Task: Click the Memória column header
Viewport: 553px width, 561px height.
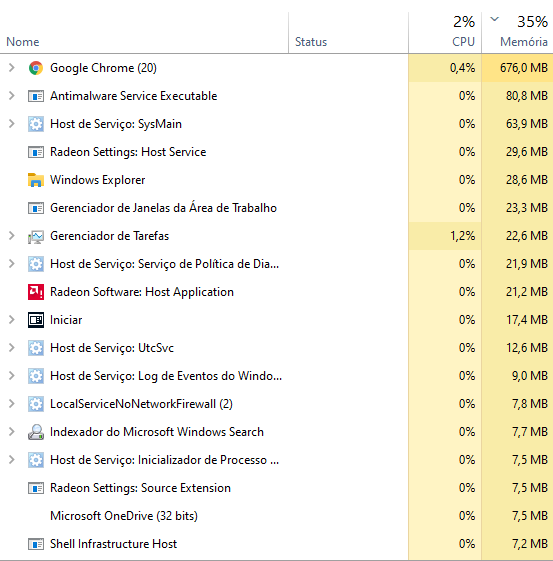Action: (518, 33)
